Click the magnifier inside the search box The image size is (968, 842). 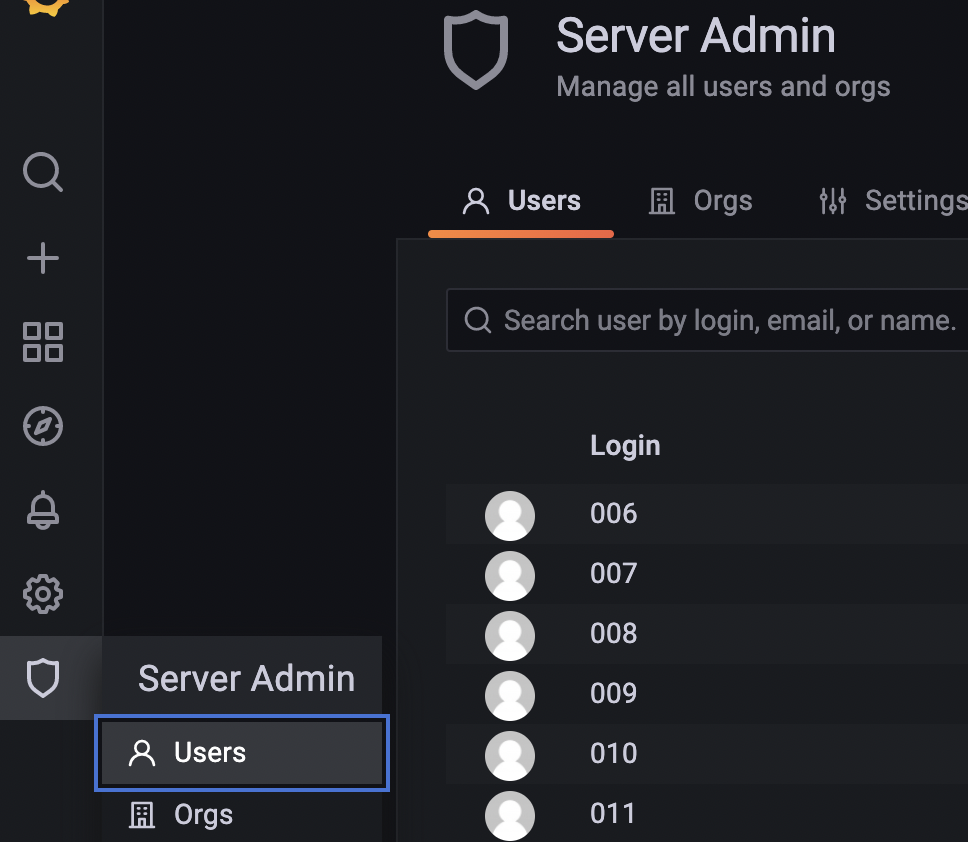click(477, 320)
